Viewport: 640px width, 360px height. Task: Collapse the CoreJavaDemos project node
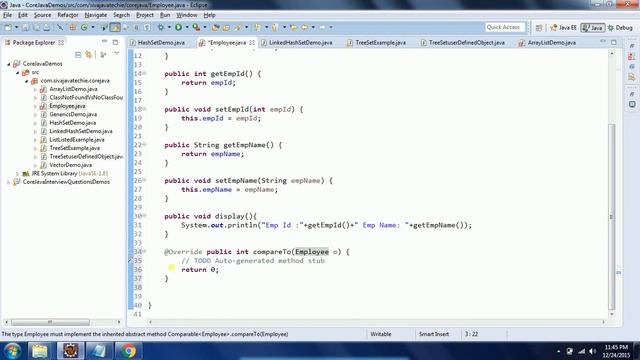(9, 64)
